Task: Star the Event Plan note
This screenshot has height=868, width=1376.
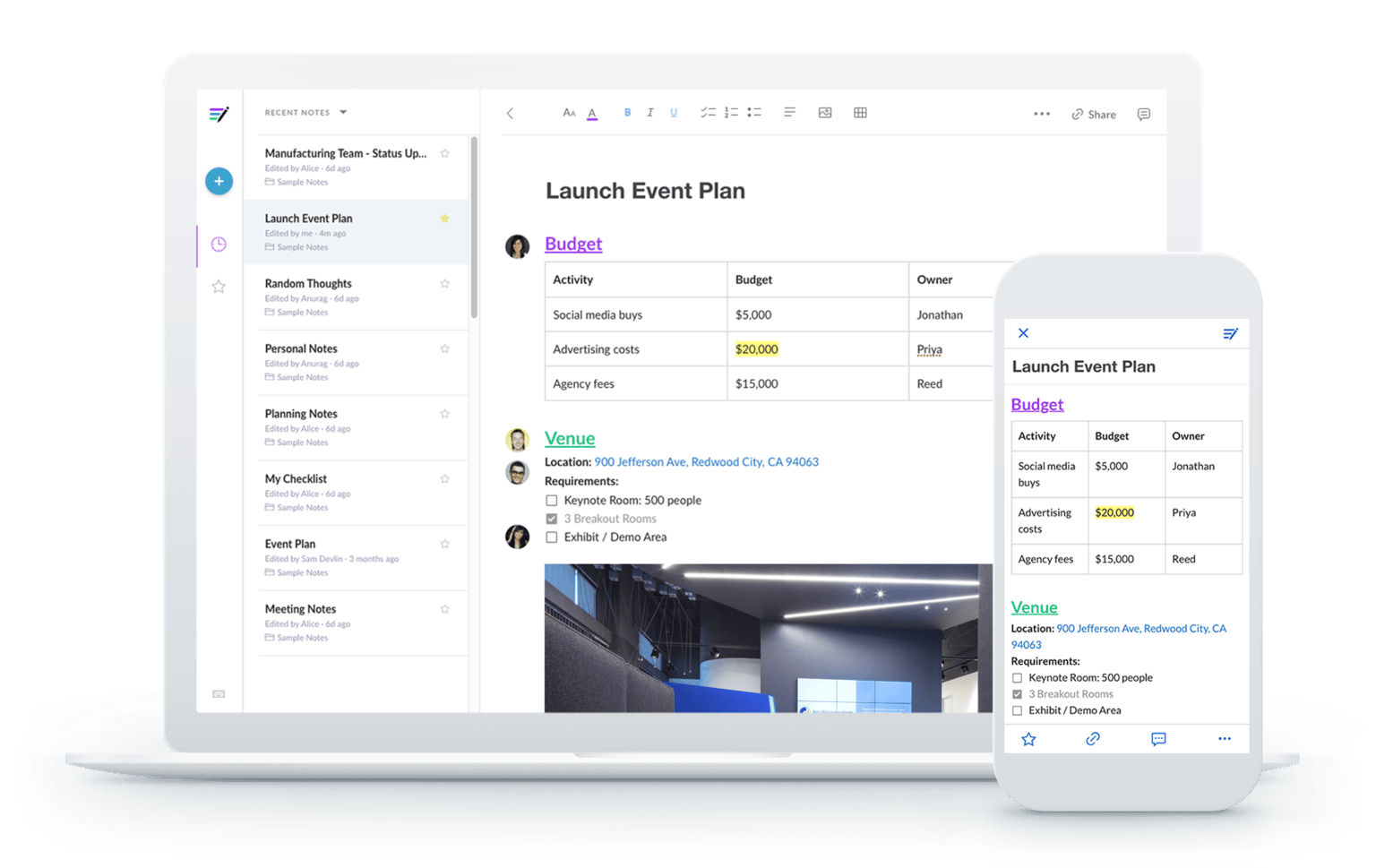Action: coord(444,544)
